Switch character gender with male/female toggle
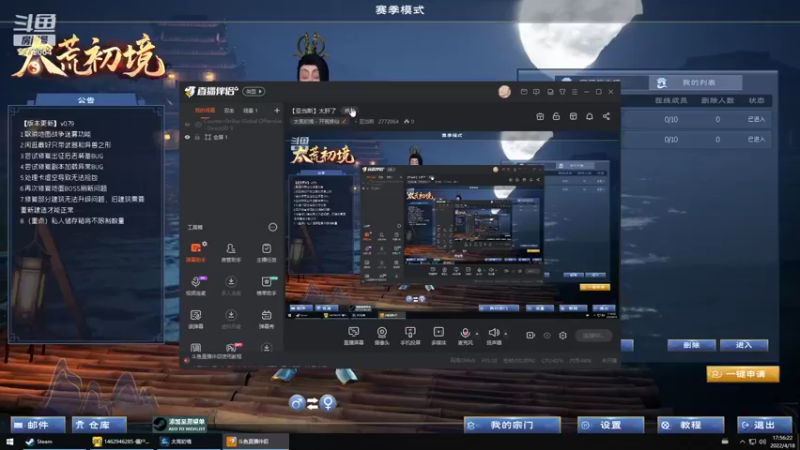This screenshot has height=450, width=800. [x=312, y=403]
